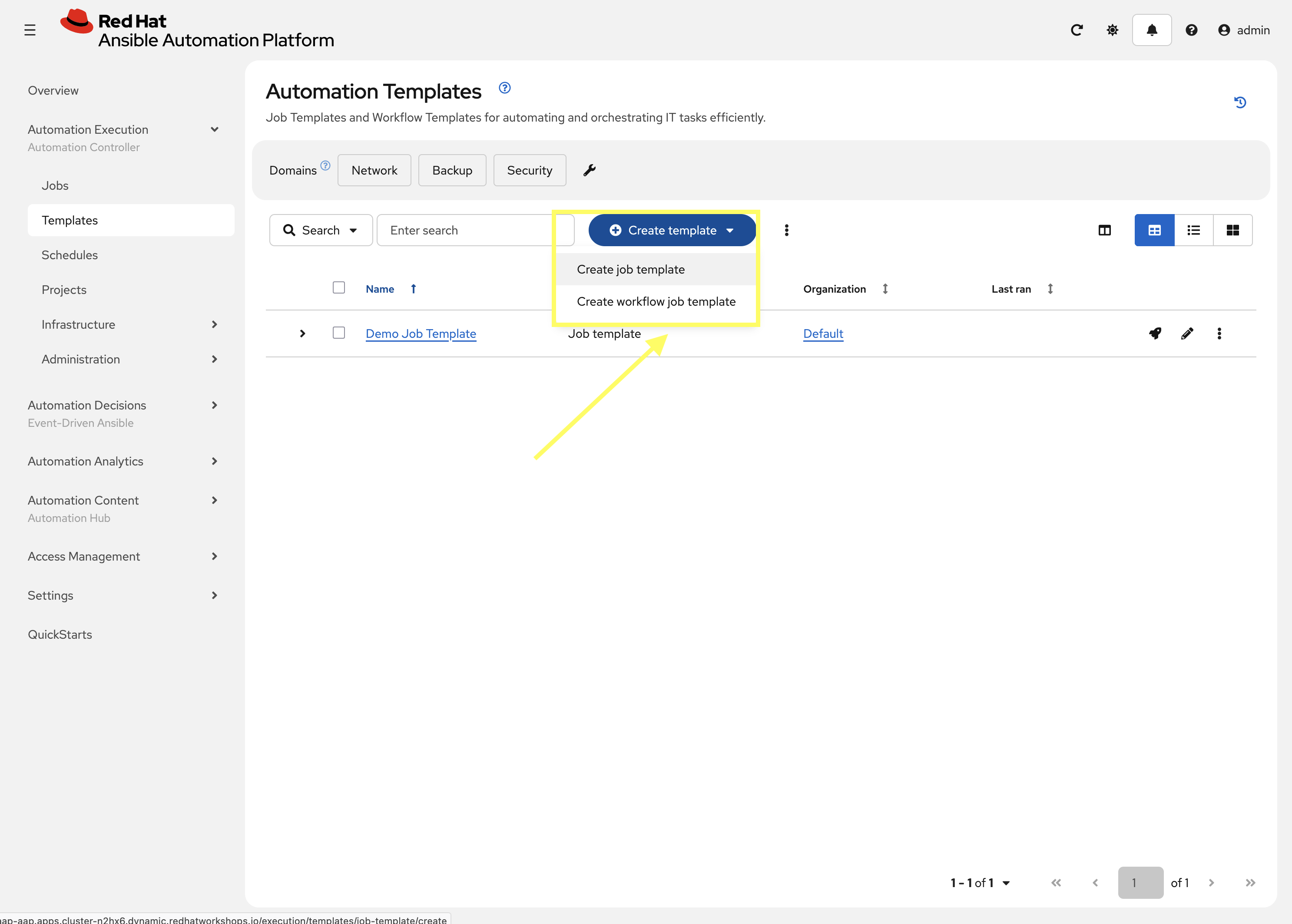Open the Create template dropdown arrow
Image resolution: width=1292 pixels, height=924 pixels.
coord(730,230)
